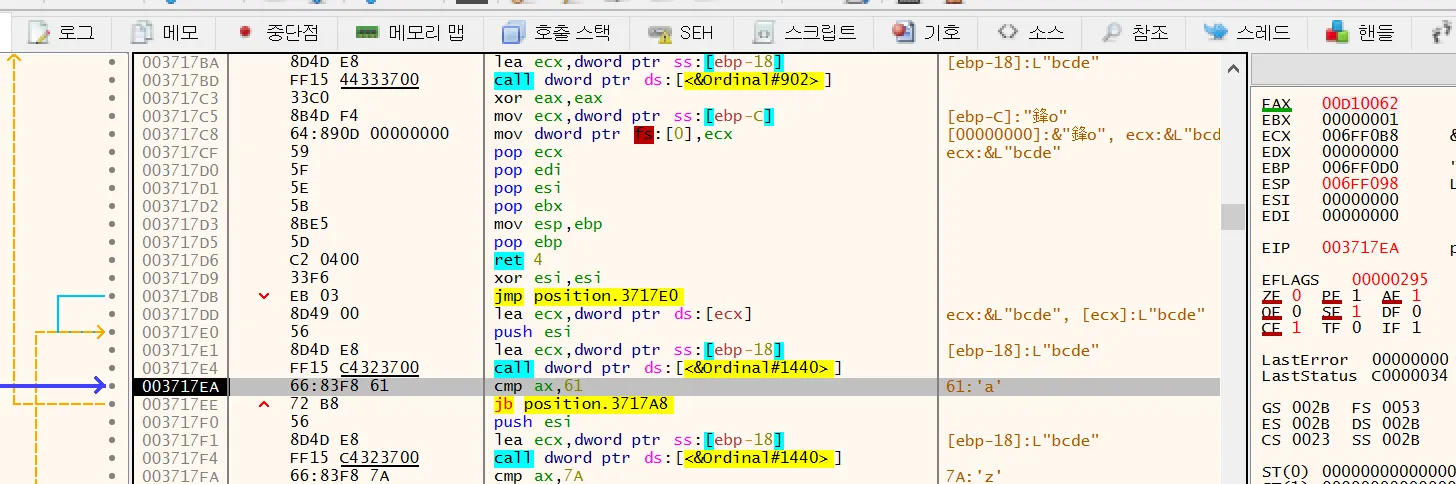
Task: Switch to the 기호 symbols tab
Action: point(926,32)
